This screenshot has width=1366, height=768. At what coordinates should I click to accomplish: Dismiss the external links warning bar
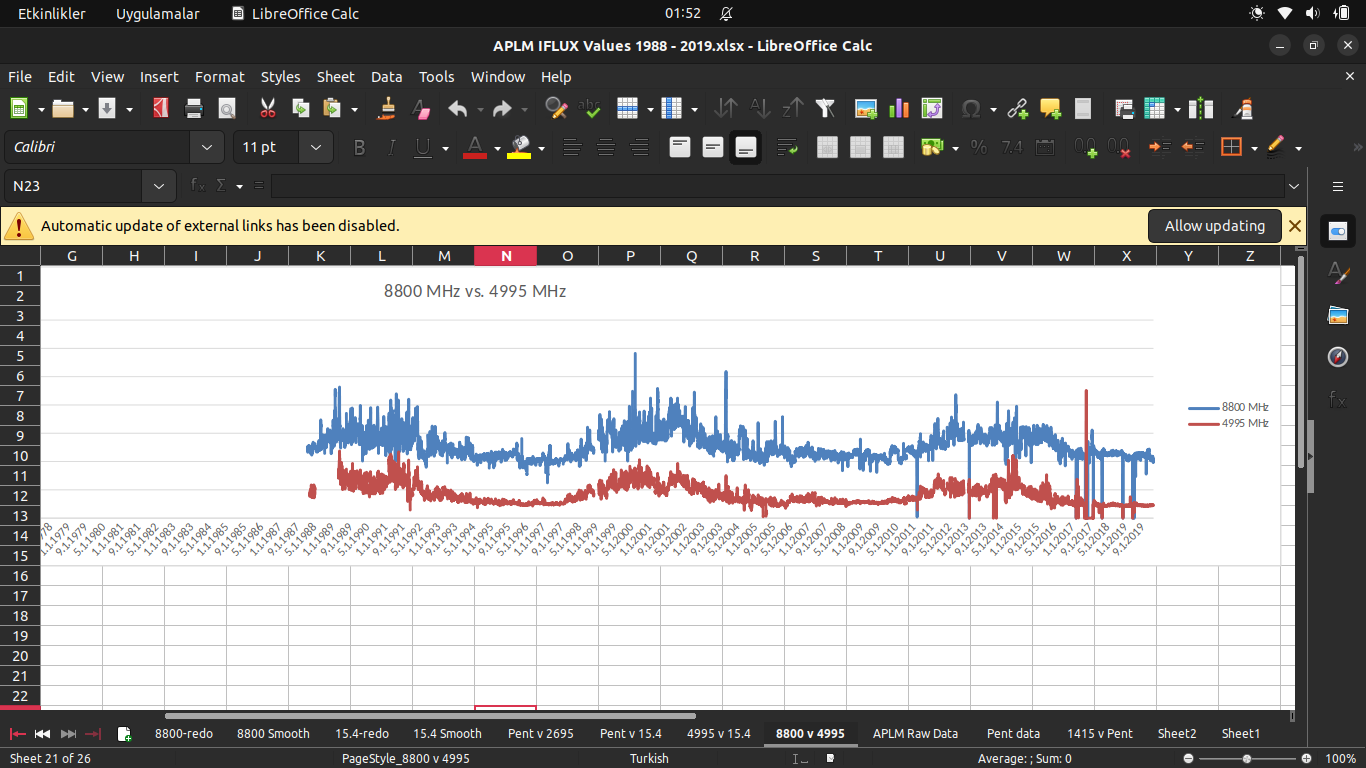1295,226
